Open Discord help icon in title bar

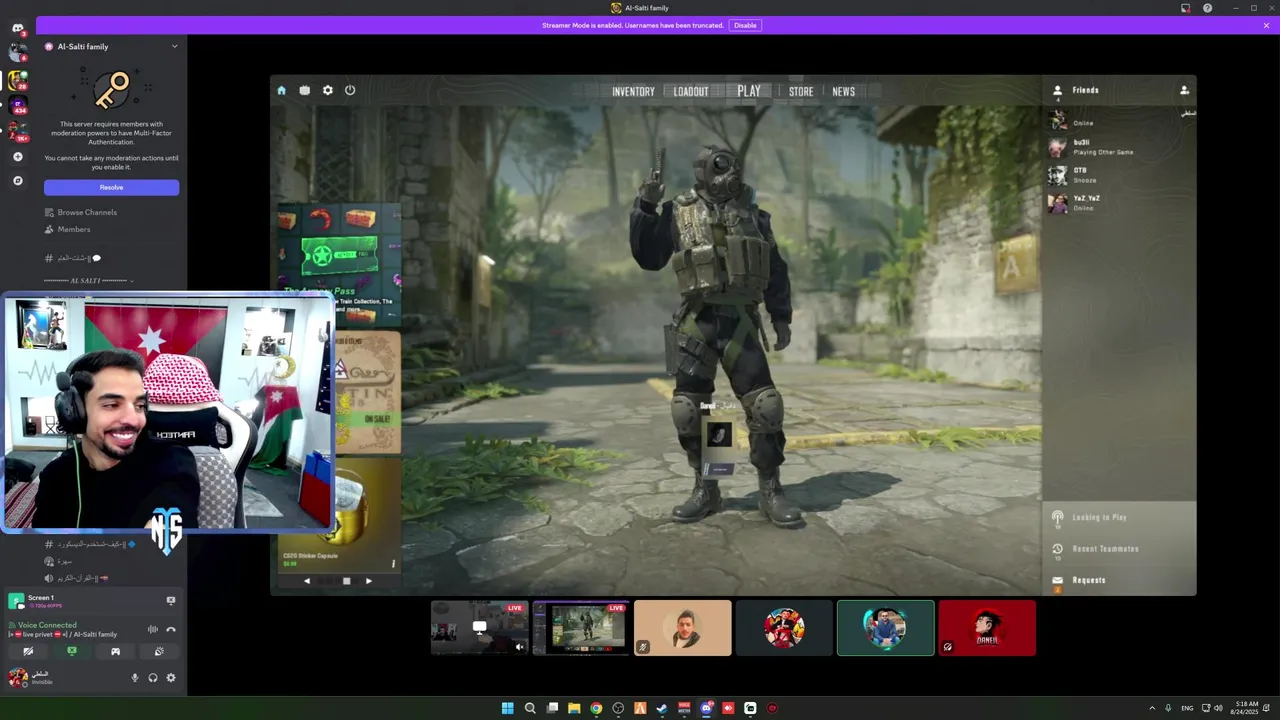pos(1207,8)
